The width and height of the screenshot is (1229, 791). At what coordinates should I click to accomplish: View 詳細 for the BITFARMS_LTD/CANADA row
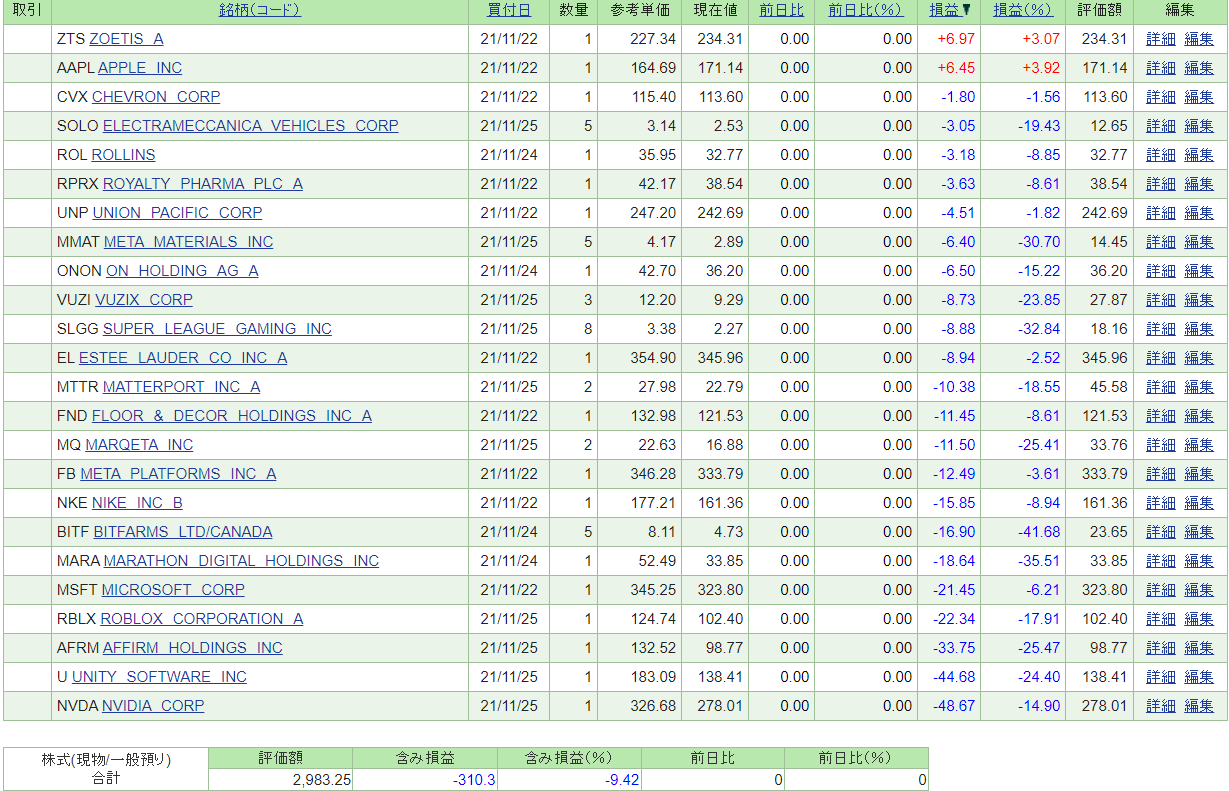[1161, 532]
